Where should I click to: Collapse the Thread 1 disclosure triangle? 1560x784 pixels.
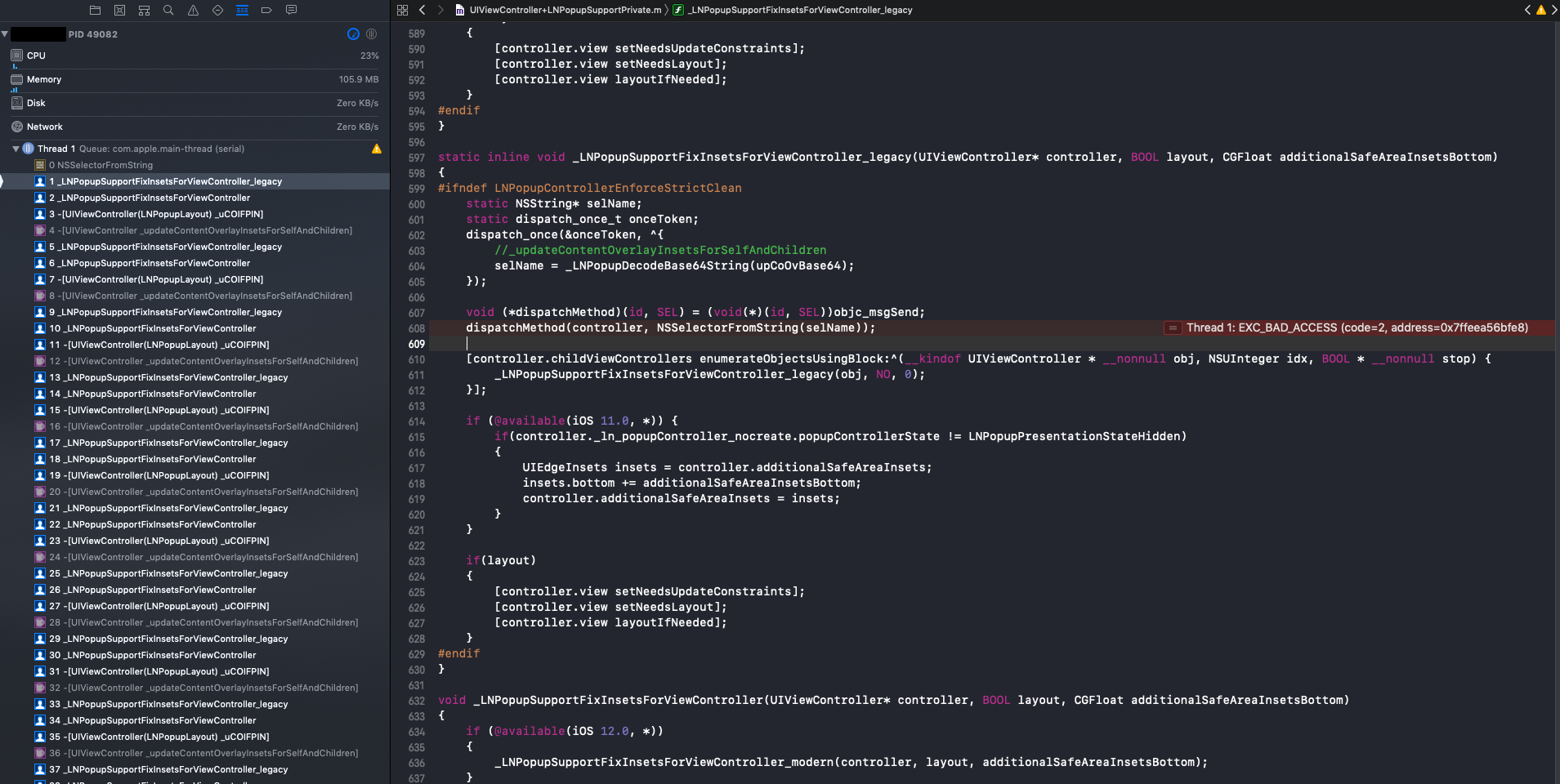tap(16, 149)
